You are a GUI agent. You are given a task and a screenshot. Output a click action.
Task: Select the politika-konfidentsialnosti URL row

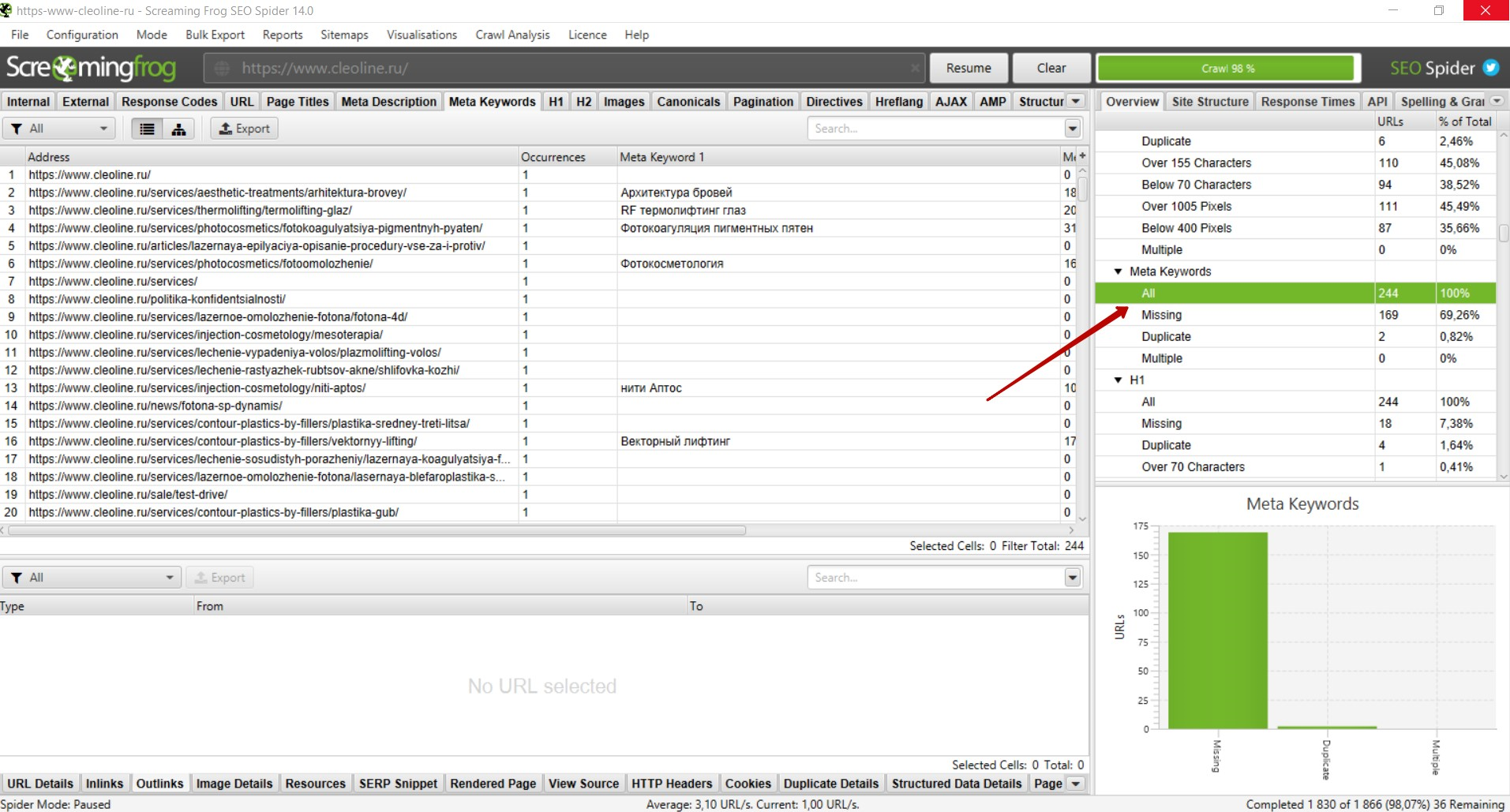tap(539, 299)
